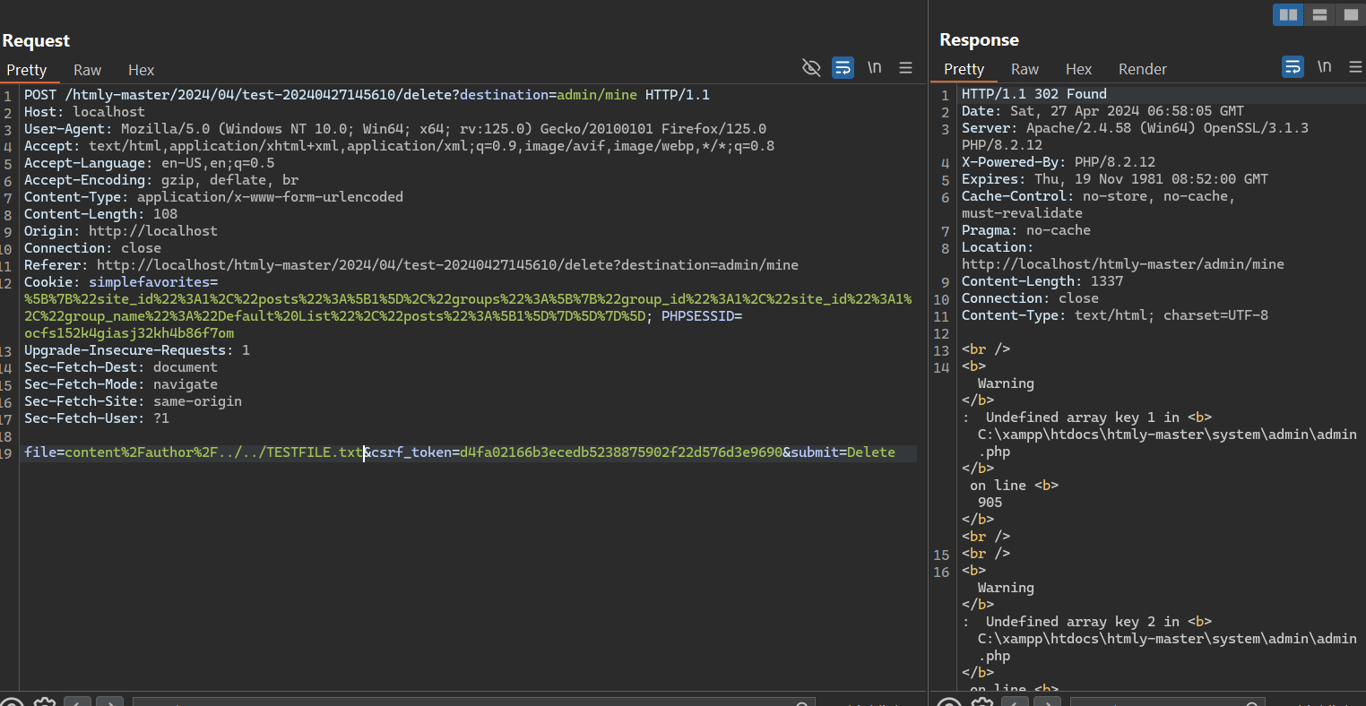Viewport: 1366px width, 706px height.
Task: Open the Request panel hamburger options menu
Action: click(906, 68)
